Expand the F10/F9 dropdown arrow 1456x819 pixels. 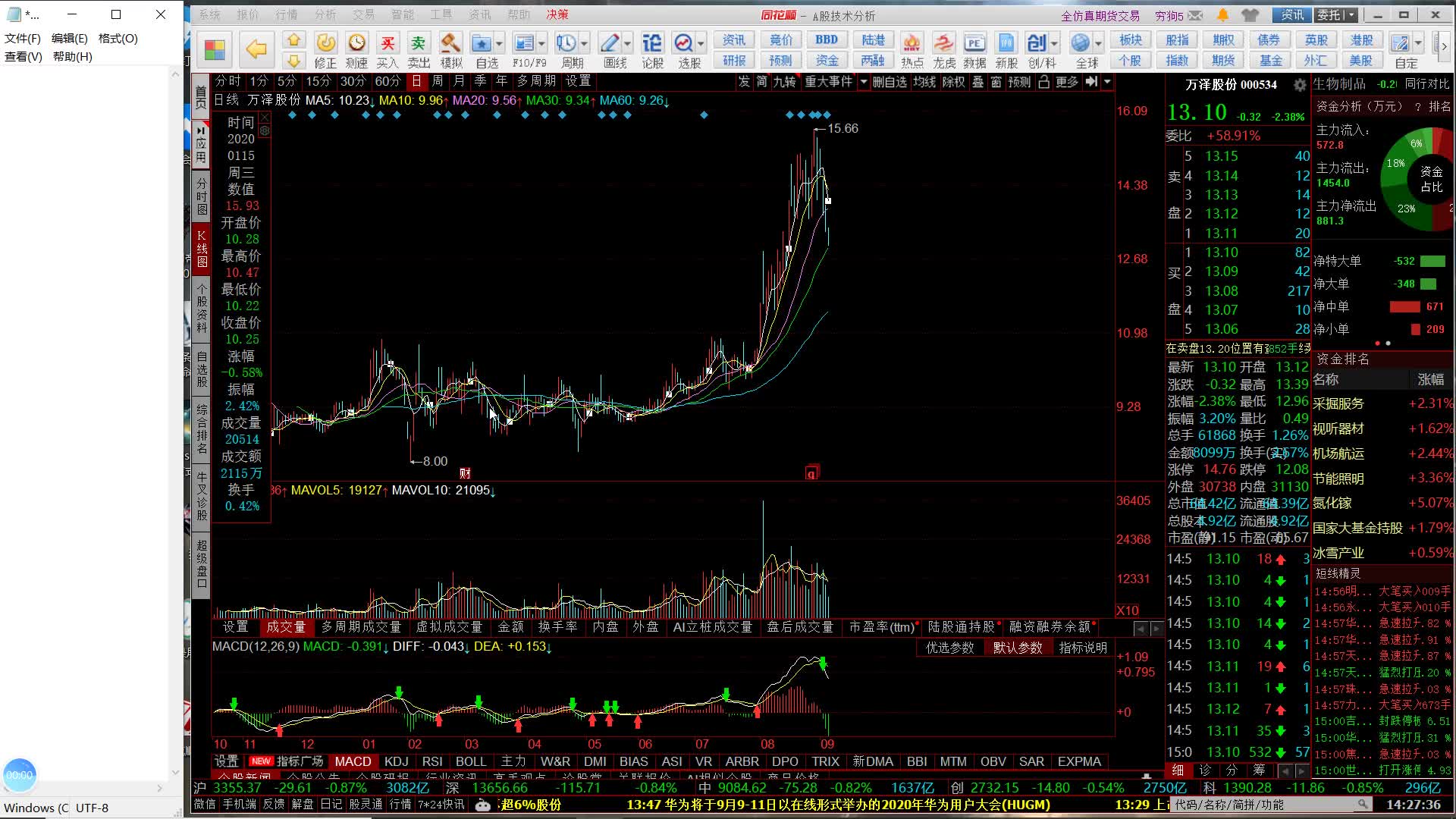click(541, 44)
